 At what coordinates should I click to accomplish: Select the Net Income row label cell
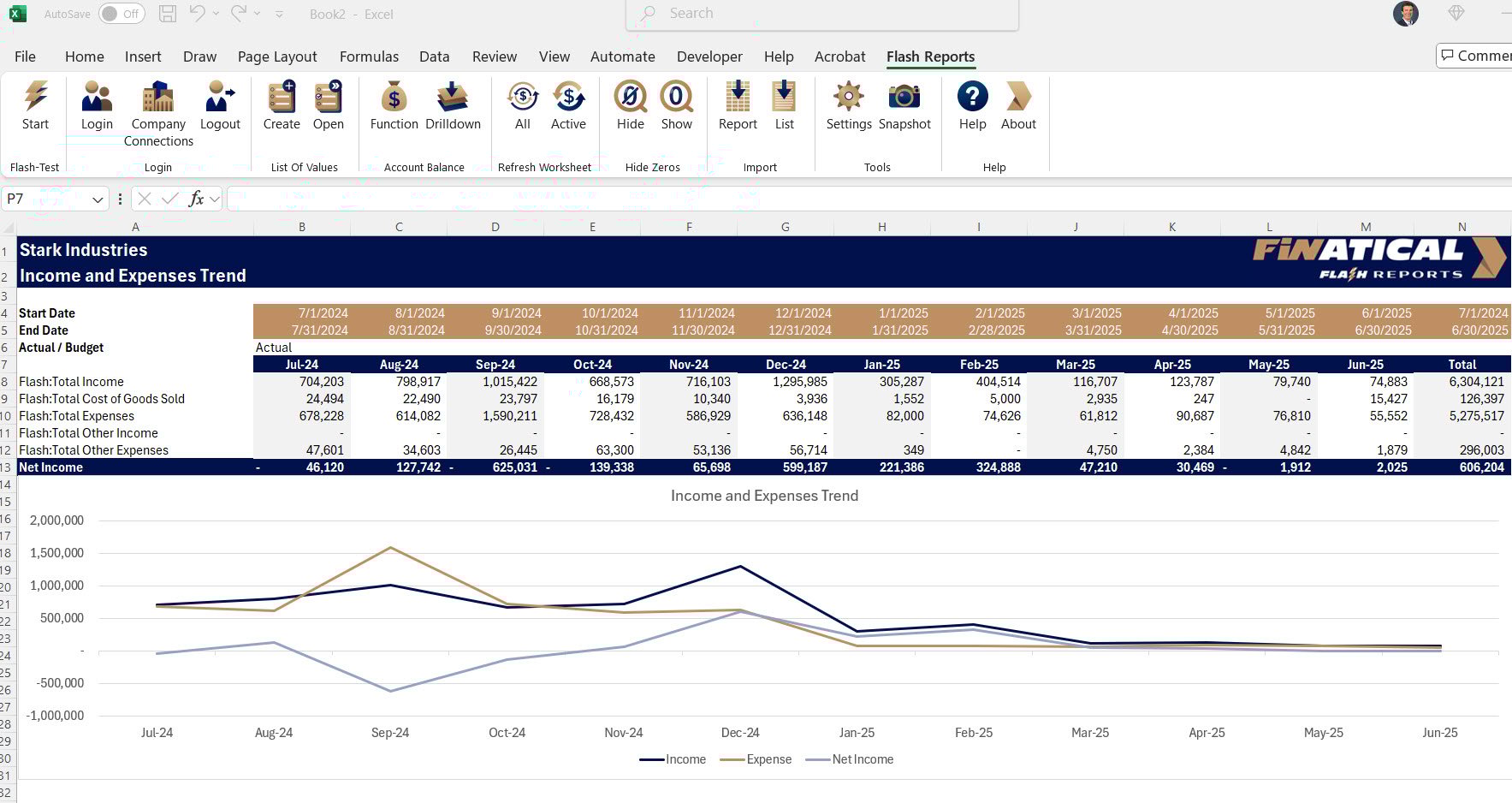coord(135,467)
